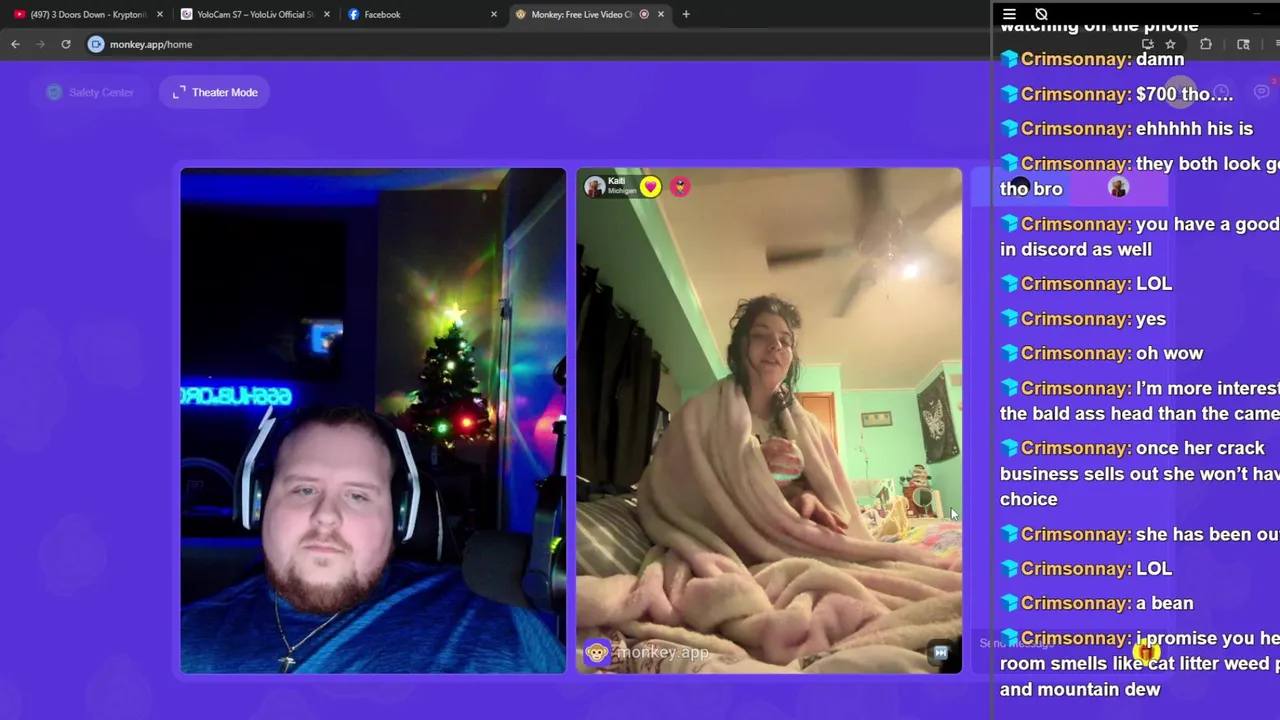Click the Crimsonnay "a bean" chat message

click(1097, 603)
